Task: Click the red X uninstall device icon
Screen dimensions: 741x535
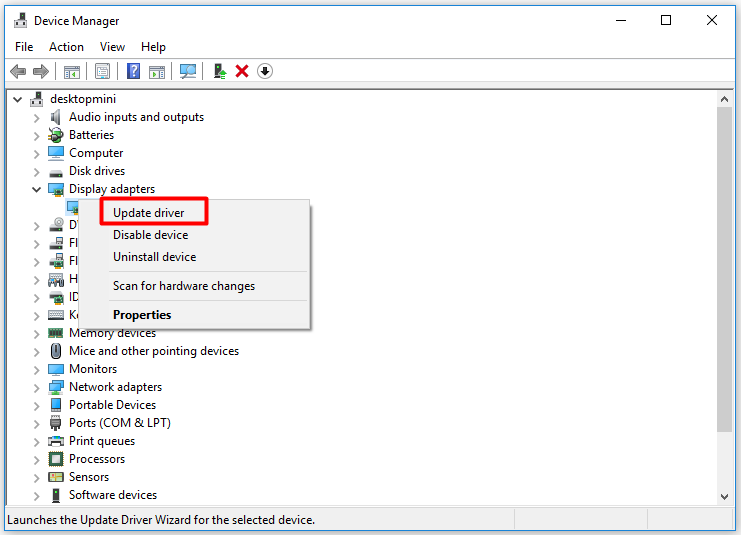Action: [242, 71]
